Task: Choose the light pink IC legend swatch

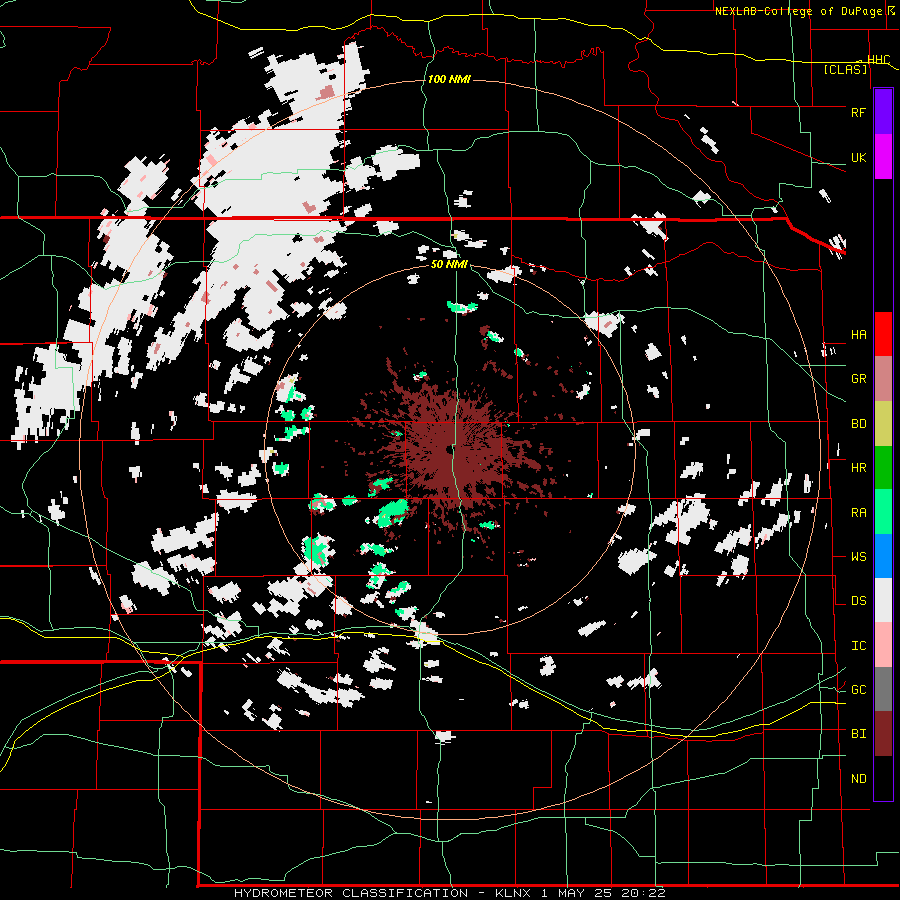Action: pyautogui.click(x=883, y=645)
